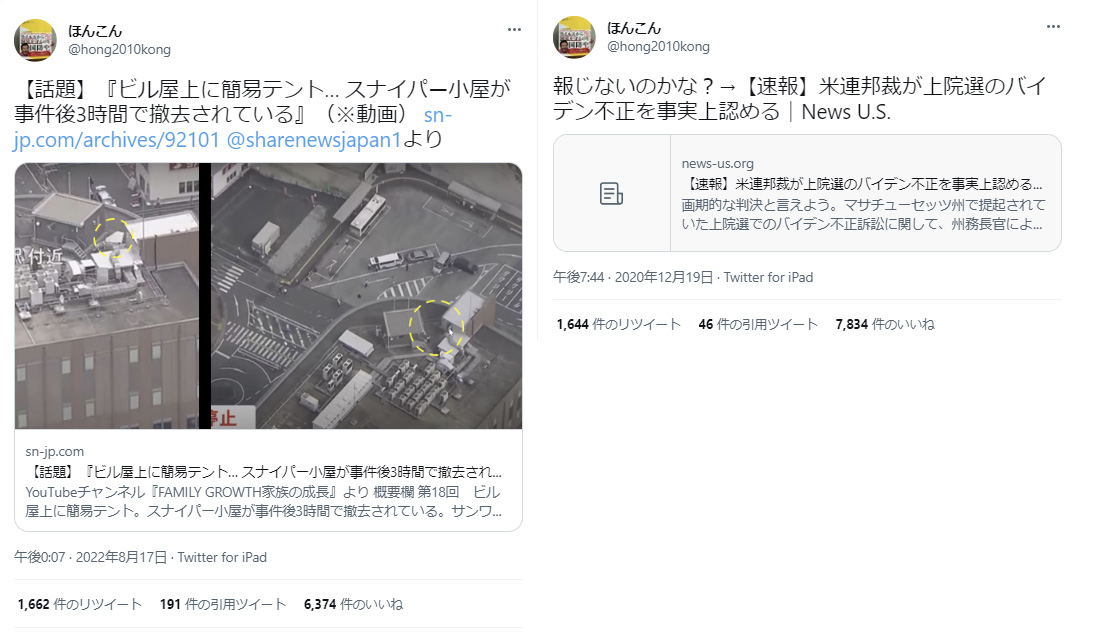This screenshot has width=1100, height=632.
Task: View the 46 quote tweets
Action: 758,324
